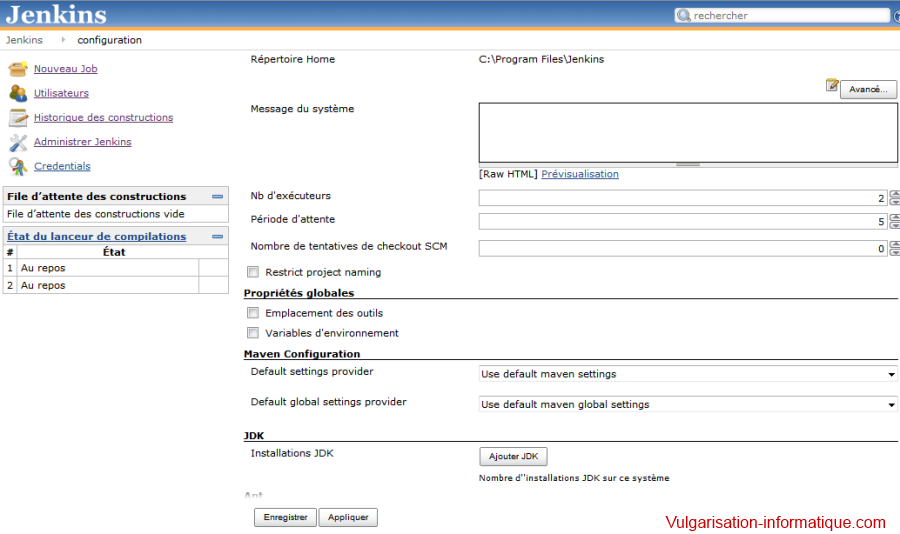Image resolution: width=900 pixels, height=534 pixels.
Task: Open the Nouveau Job link
Action: click(x=65, y=68)
